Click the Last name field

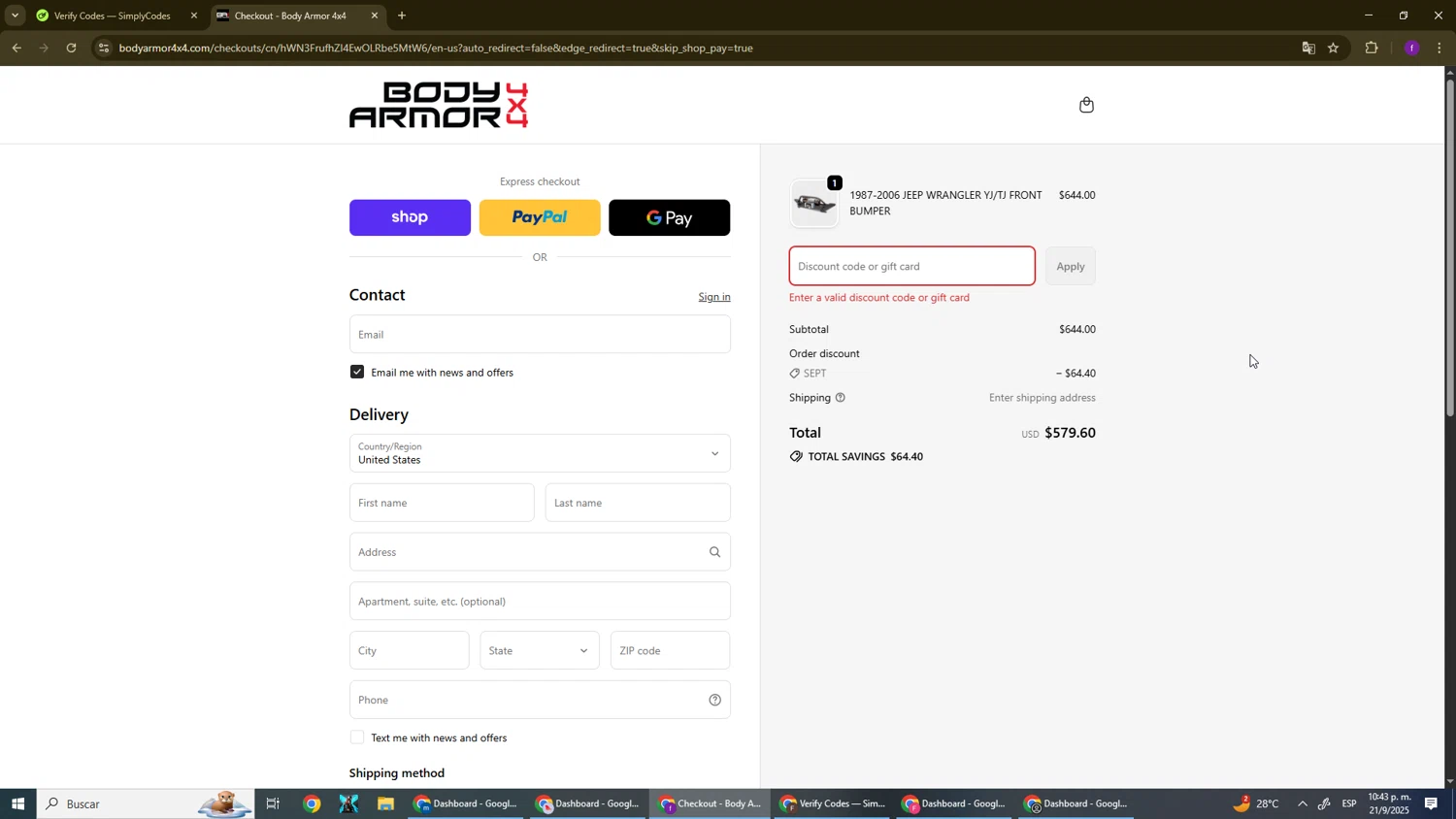[638, 503]
